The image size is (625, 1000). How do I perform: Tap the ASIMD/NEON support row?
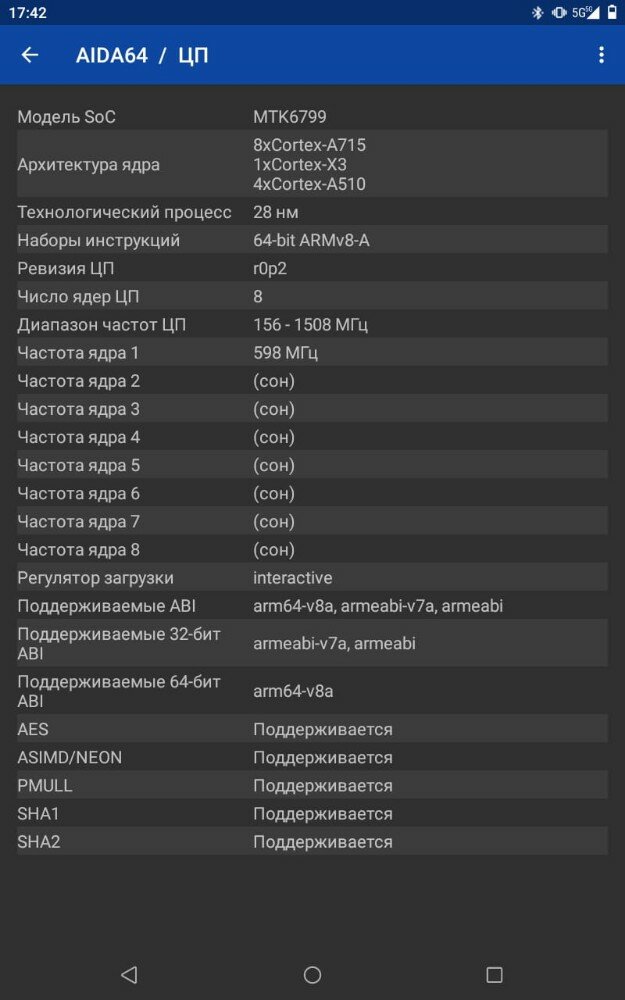(x=312, y=757)
